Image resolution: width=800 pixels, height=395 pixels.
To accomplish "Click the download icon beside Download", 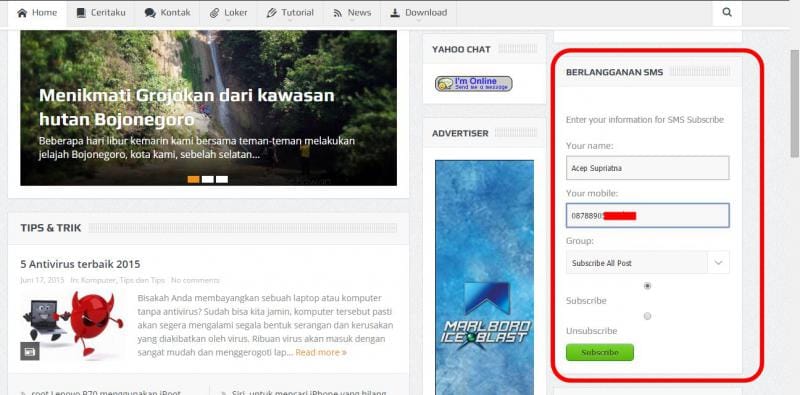I will click(x=395, y=13).
